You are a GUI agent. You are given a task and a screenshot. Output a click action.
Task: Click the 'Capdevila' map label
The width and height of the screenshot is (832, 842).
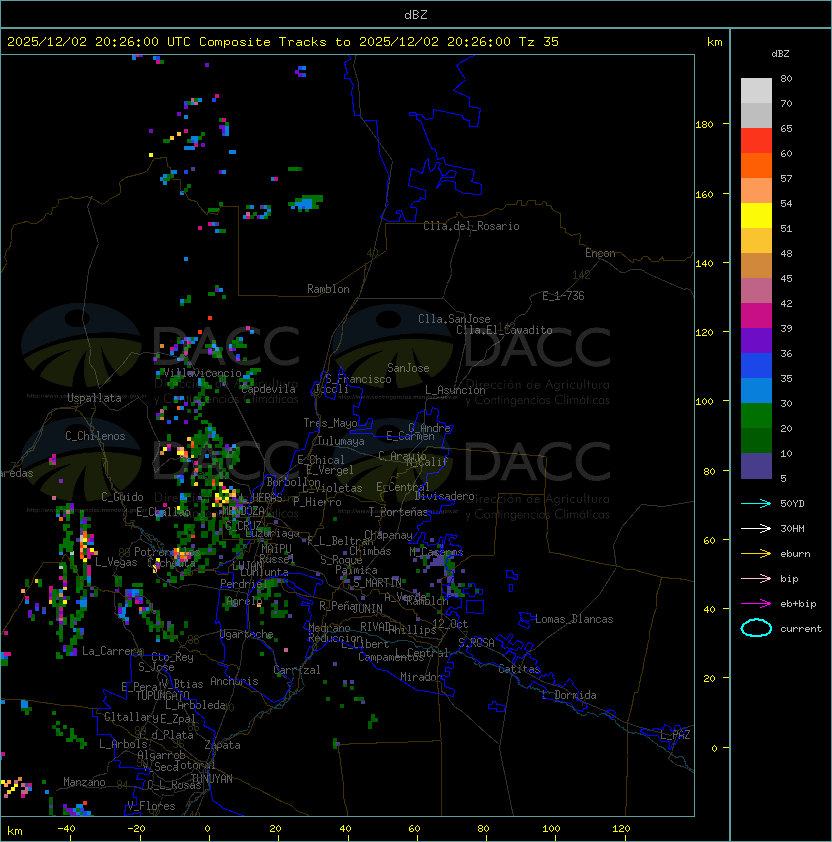(x=268, y=389)
